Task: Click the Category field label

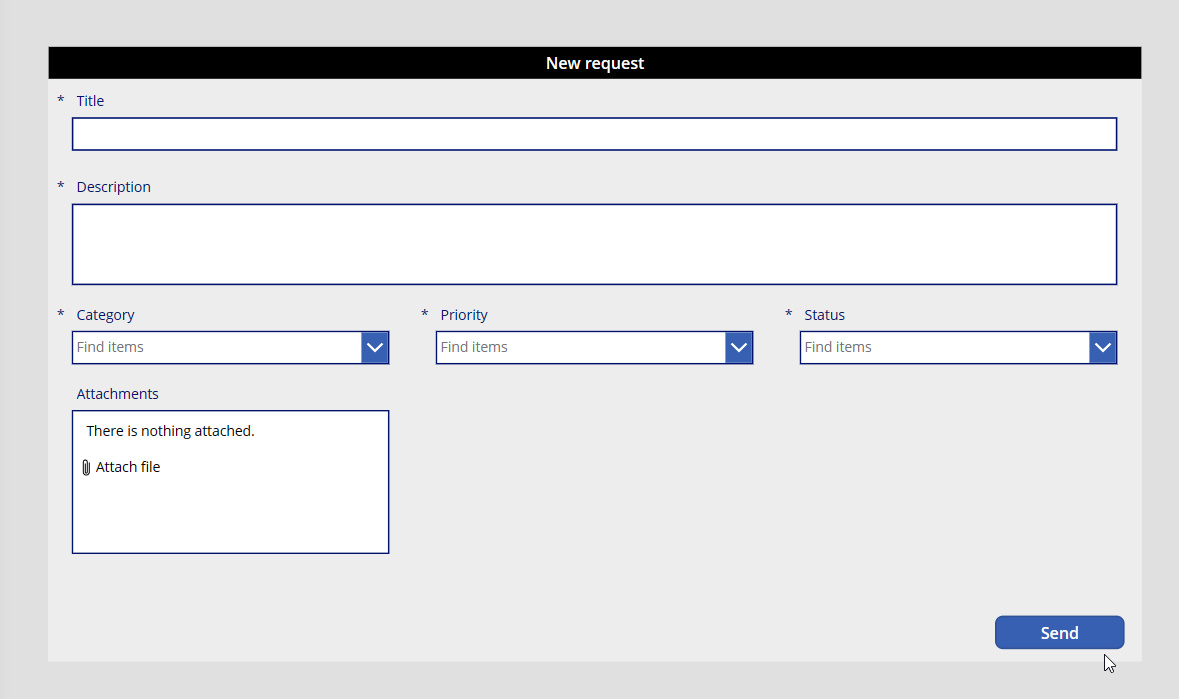Action: coord(105,315)
